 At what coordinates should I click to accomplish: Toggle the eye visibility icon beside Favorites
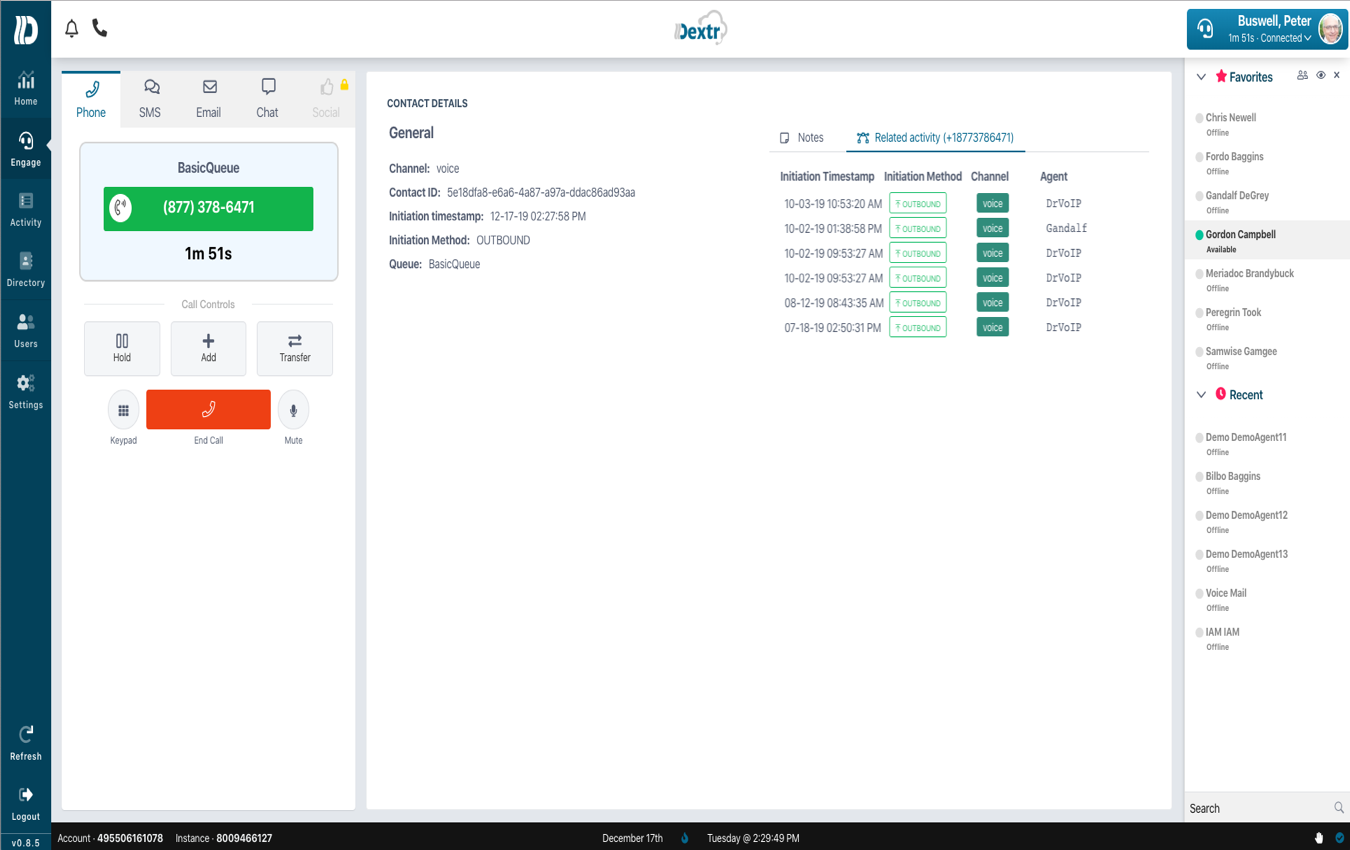pyautogui.click(x=1321, y=75)
